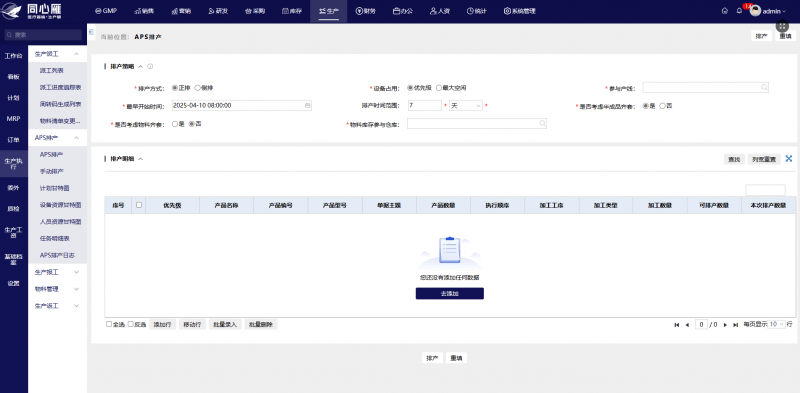Jump to first page in pager
The width and height of the screenshot is (800, 393).
pos(677,325)
